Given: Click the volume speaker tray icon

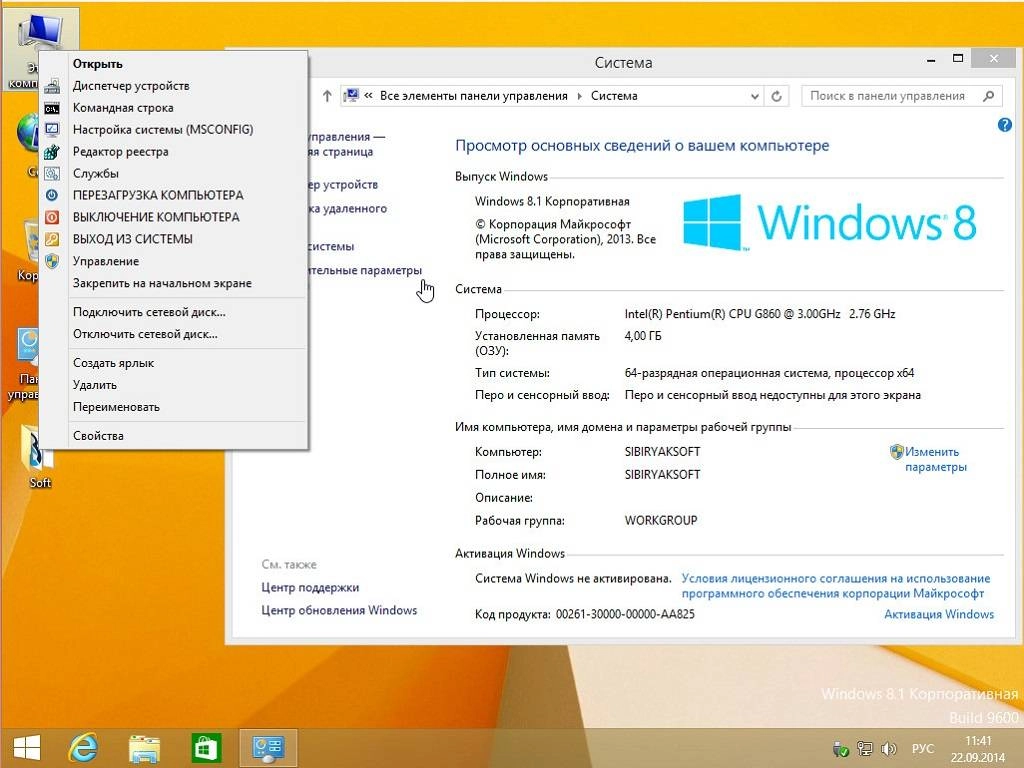Looking at the screenshot, I should click(888, 748).
